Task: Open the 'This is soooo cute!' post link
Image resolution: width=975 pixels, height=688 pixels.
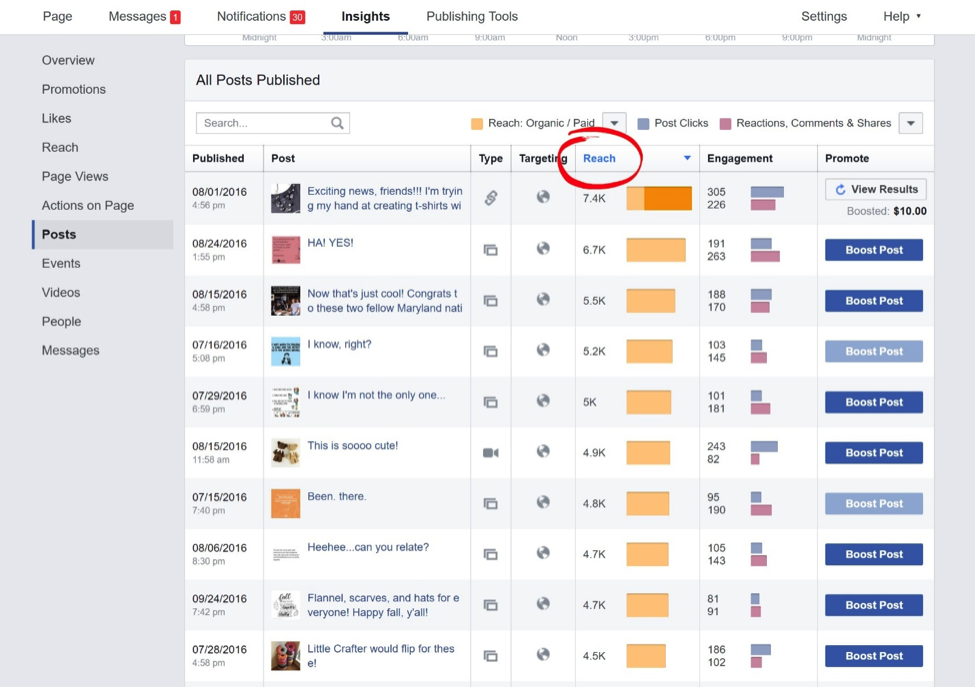Action: point(352,445)
